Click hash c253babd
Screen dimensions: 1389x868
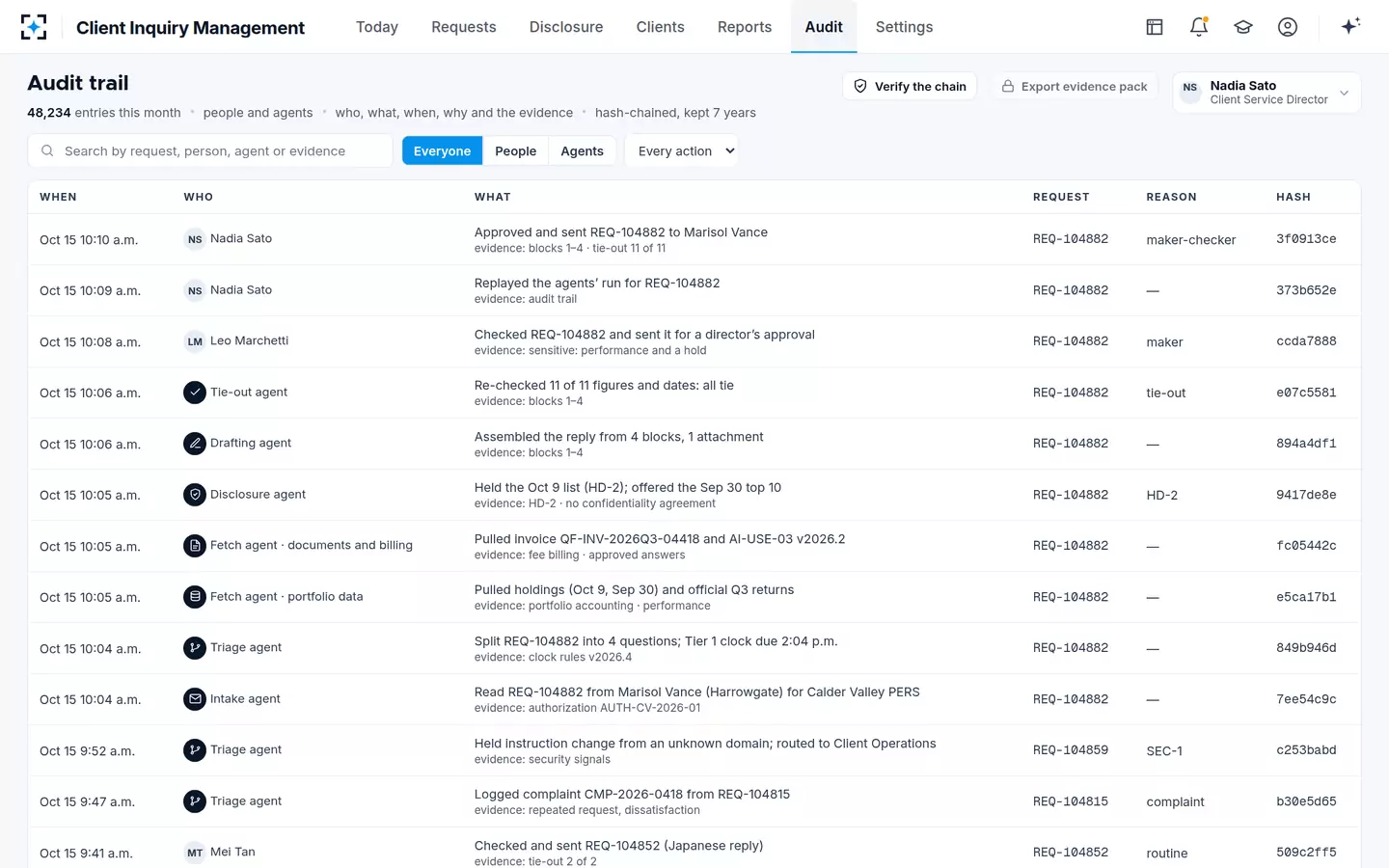point(1306,750)
